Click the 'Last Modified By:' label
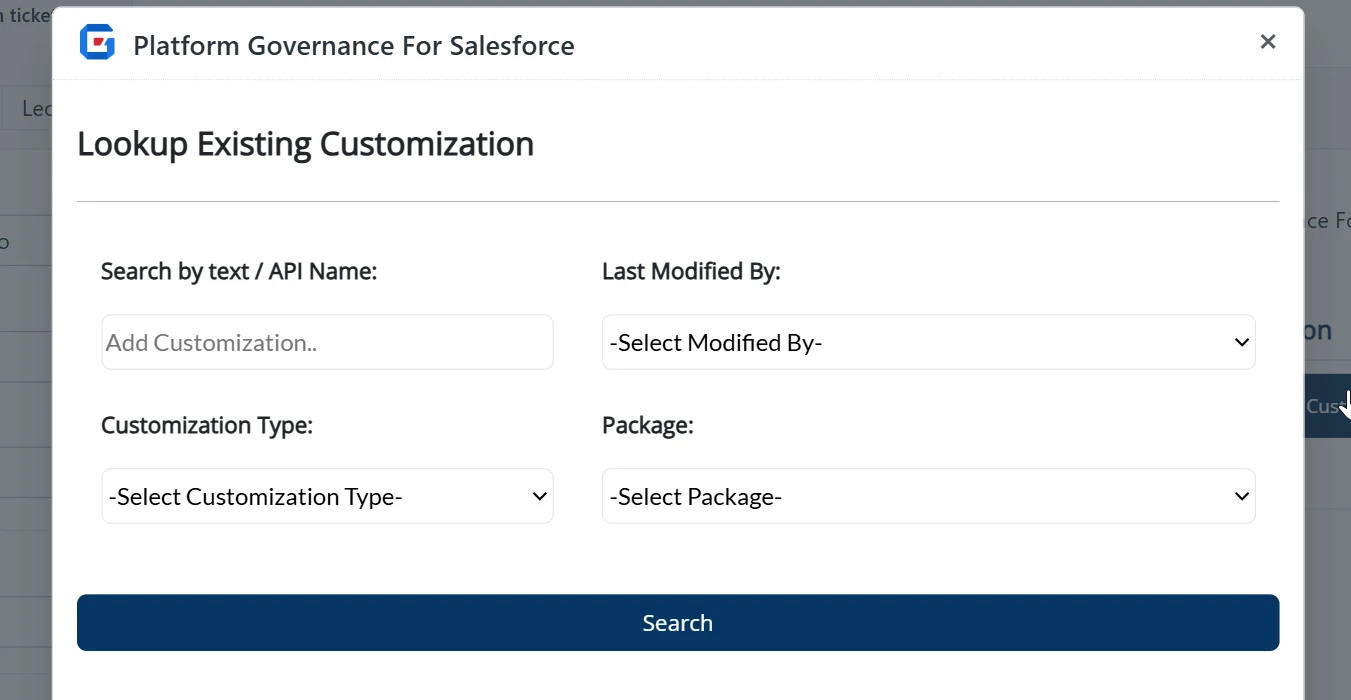Image resolution: width=1351 pixels, height=700 pixels. pyautogui.click(x=690, y=271)
